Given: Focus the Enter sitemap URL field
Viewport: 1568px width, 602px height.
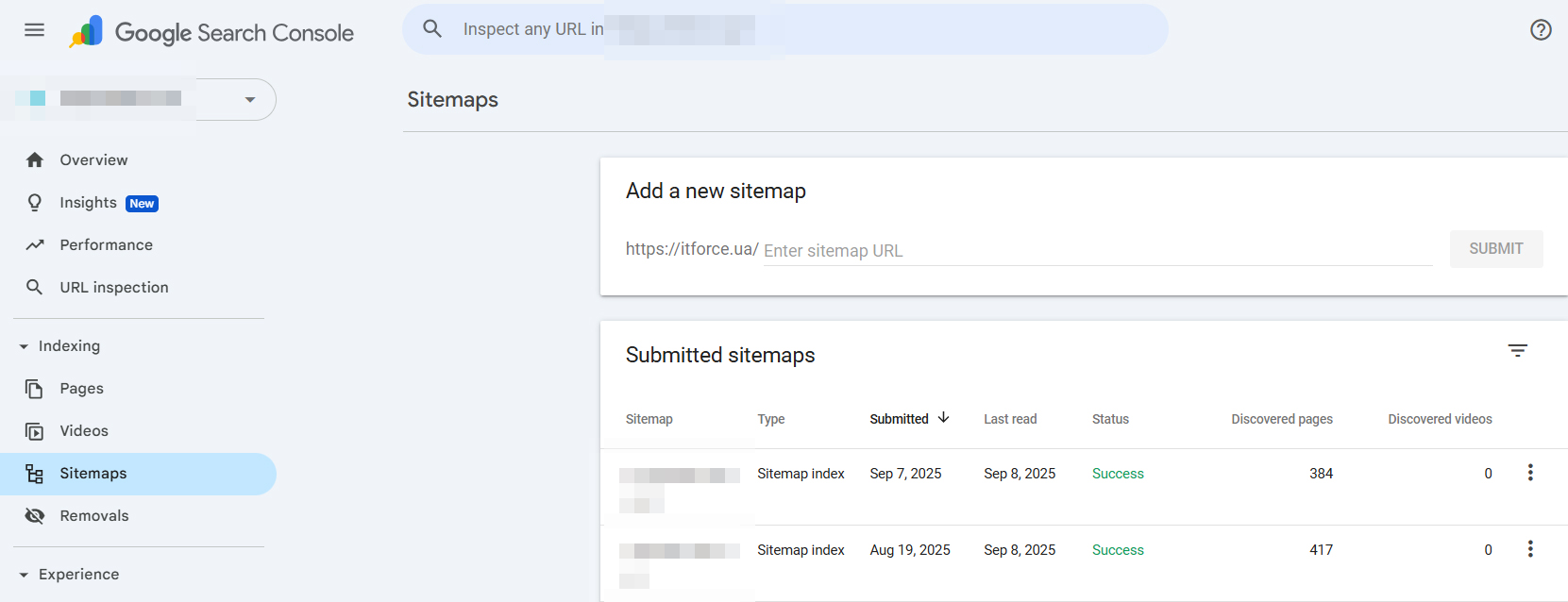Looking at the screenshot, I should point(1095,251).
